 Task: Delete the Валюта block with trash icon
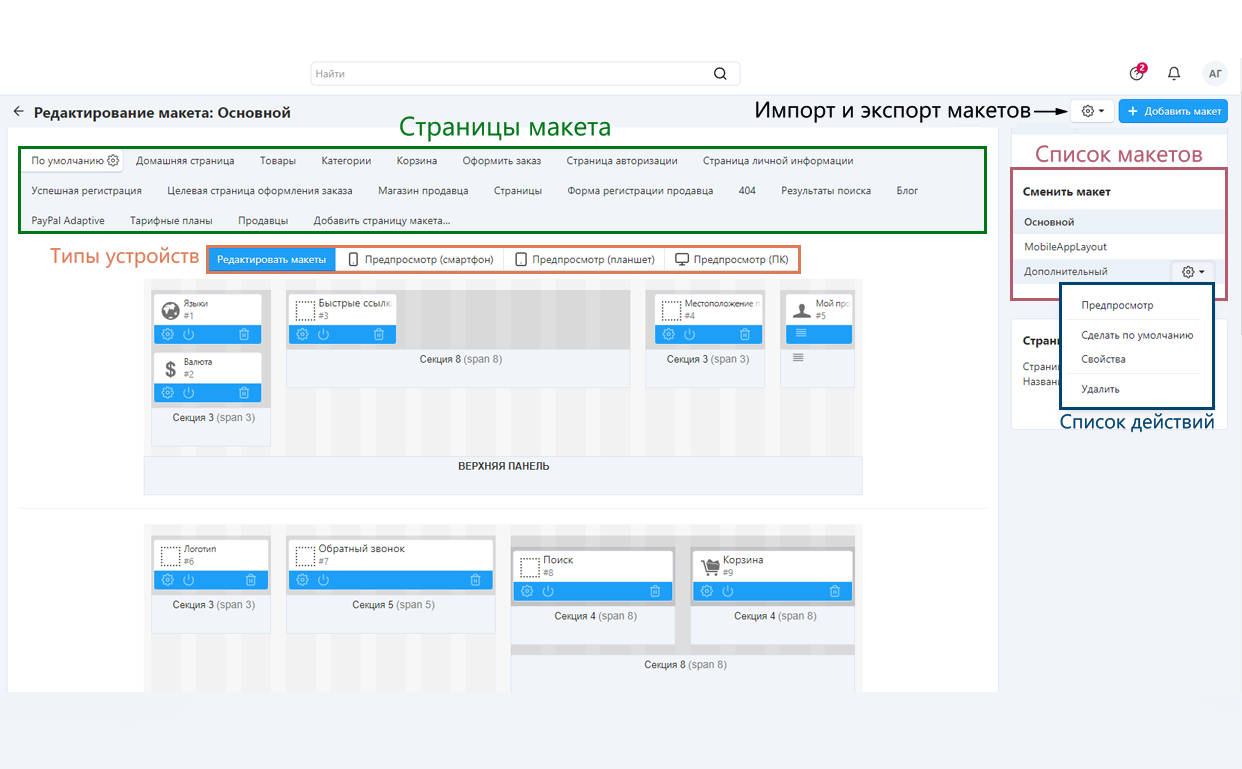coord(244,393)
